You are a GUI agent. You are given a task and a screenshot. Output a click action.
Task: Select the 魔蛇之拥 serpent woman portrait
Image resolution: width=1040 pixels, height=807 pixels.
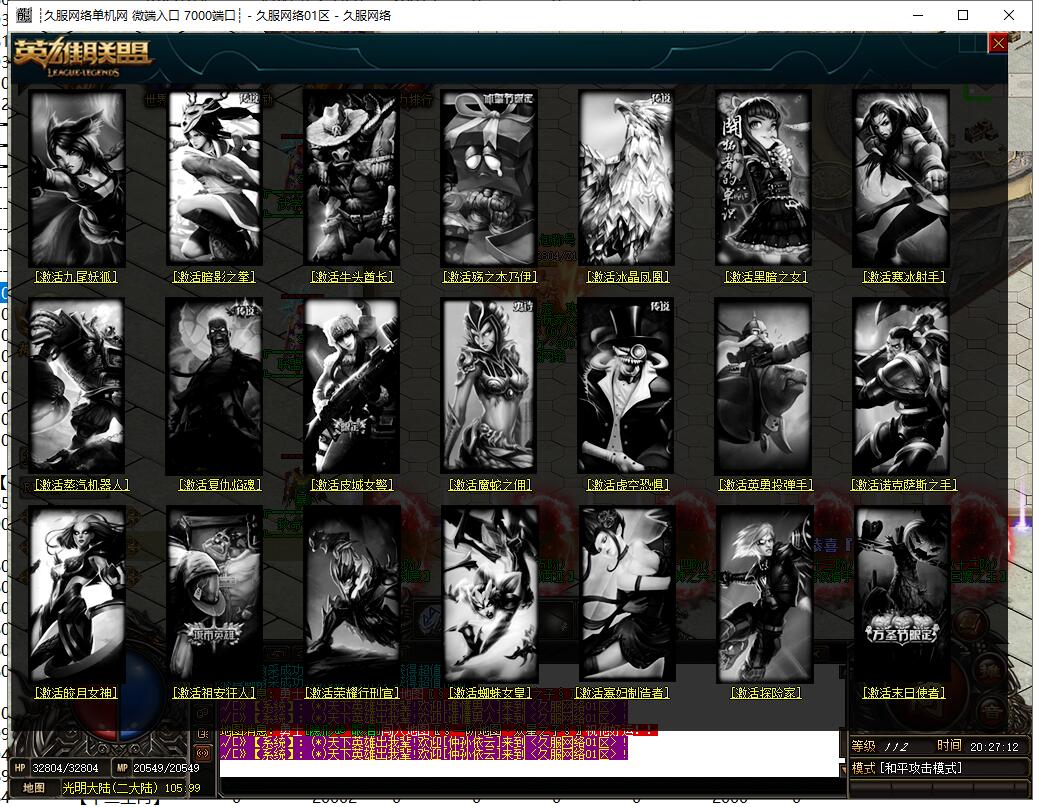pyautogui.click(x=489, y=386)
